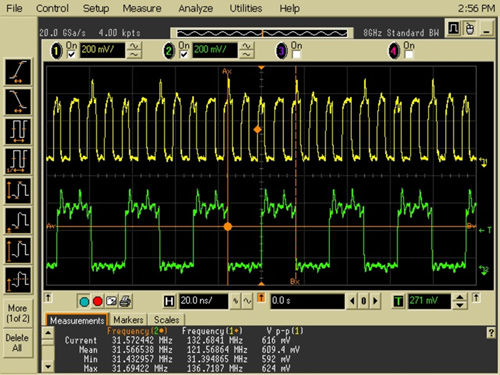The image size is (500, 375).
Task: Switch to the Scales tab
Action: pos(166,320)
